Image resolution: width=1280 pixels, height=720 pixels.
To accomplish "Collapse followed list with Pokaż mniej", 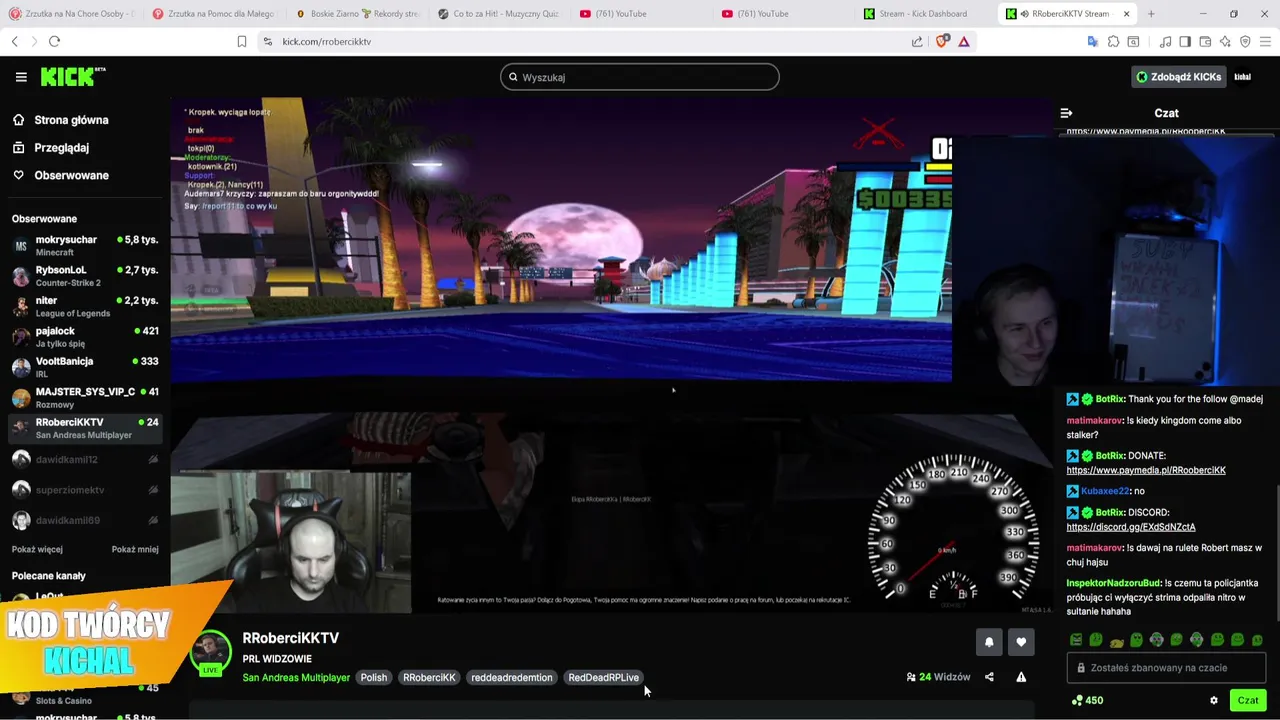I will (135, 549).
